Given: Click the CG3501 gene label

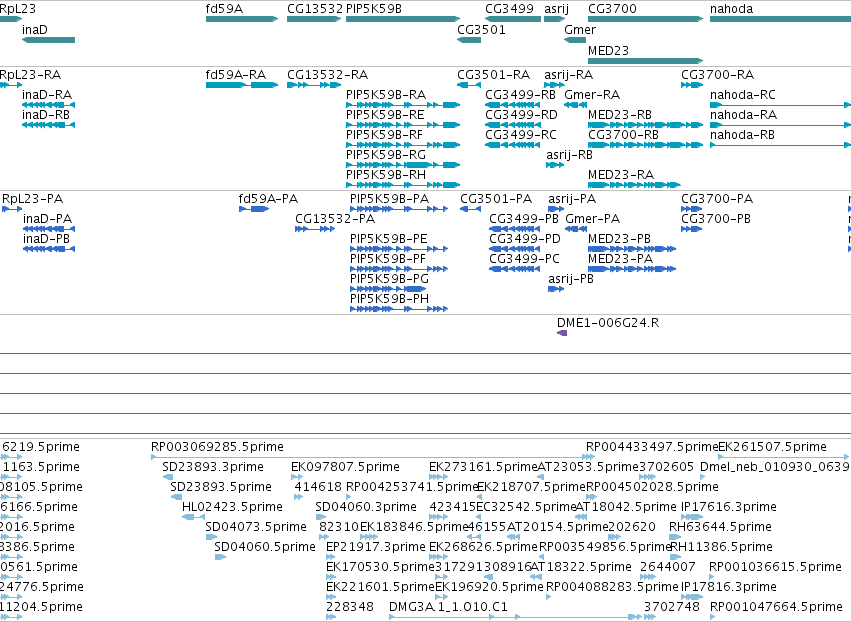Looking at the screenshot, I should tap(481, 30).
